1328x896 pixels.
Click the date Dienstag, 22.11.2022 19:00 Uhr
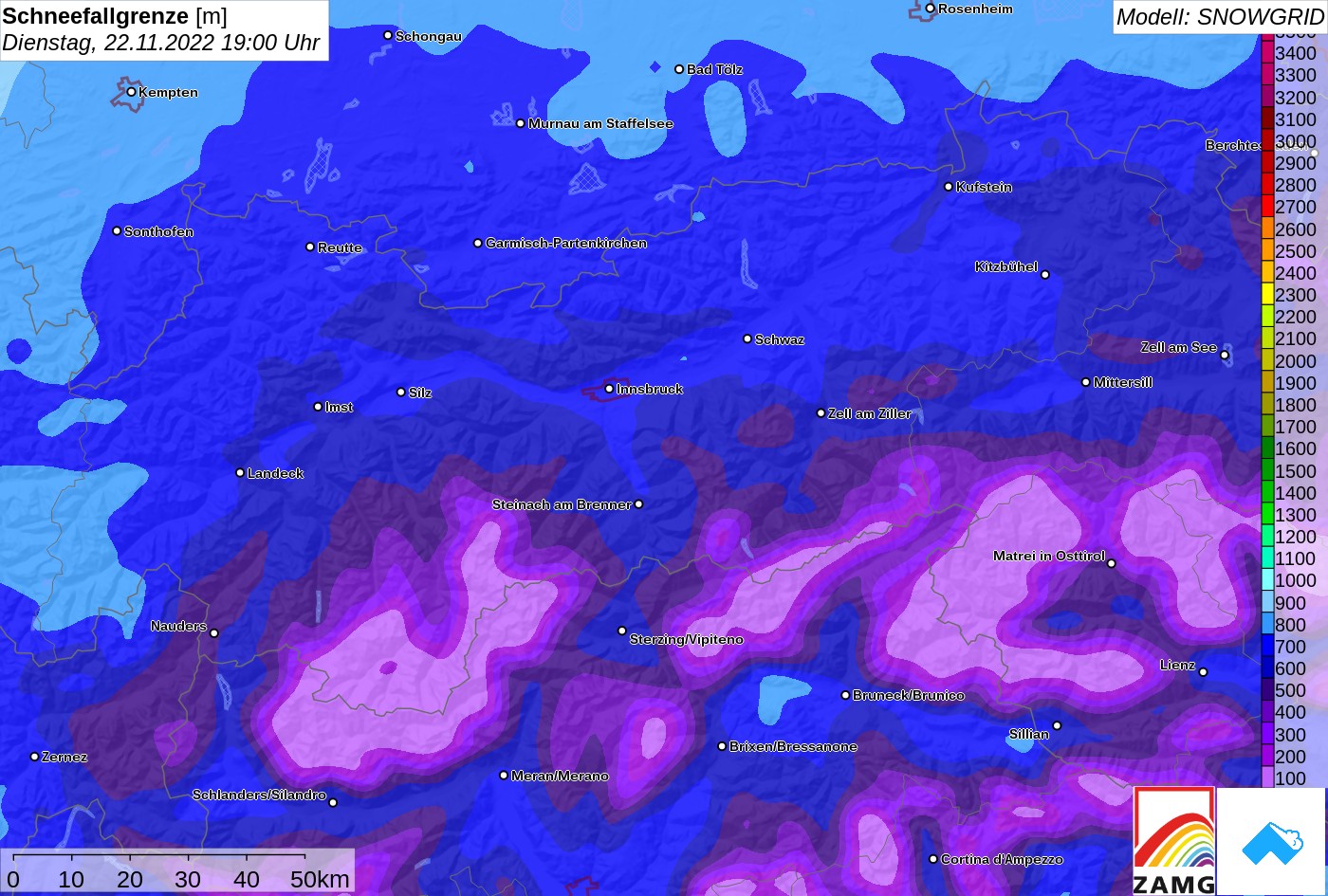click(x=161, y=43)
